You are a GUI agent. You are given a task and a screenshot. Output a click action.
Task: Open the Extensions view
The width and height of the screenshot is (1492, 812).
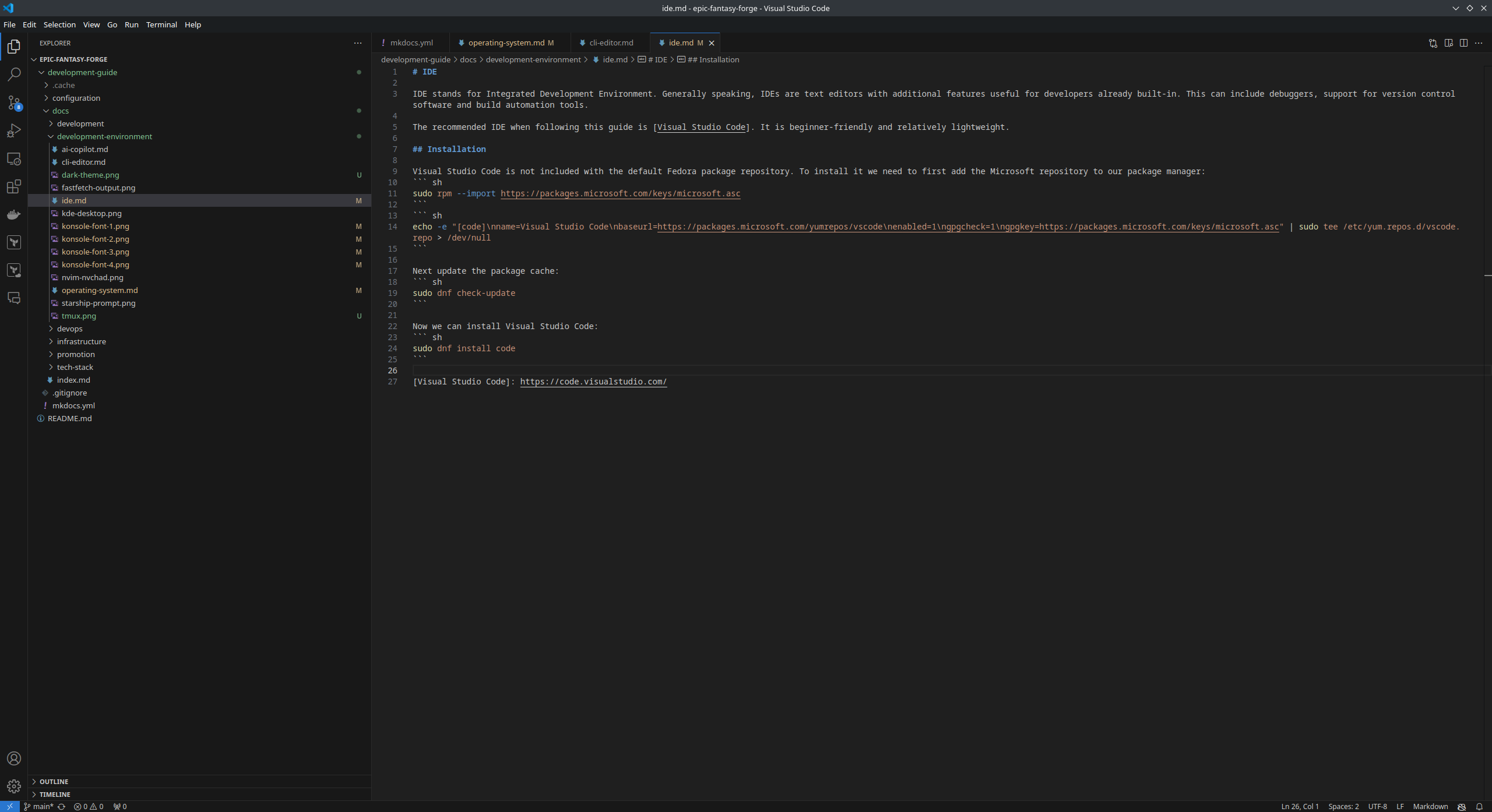point(14,186)
